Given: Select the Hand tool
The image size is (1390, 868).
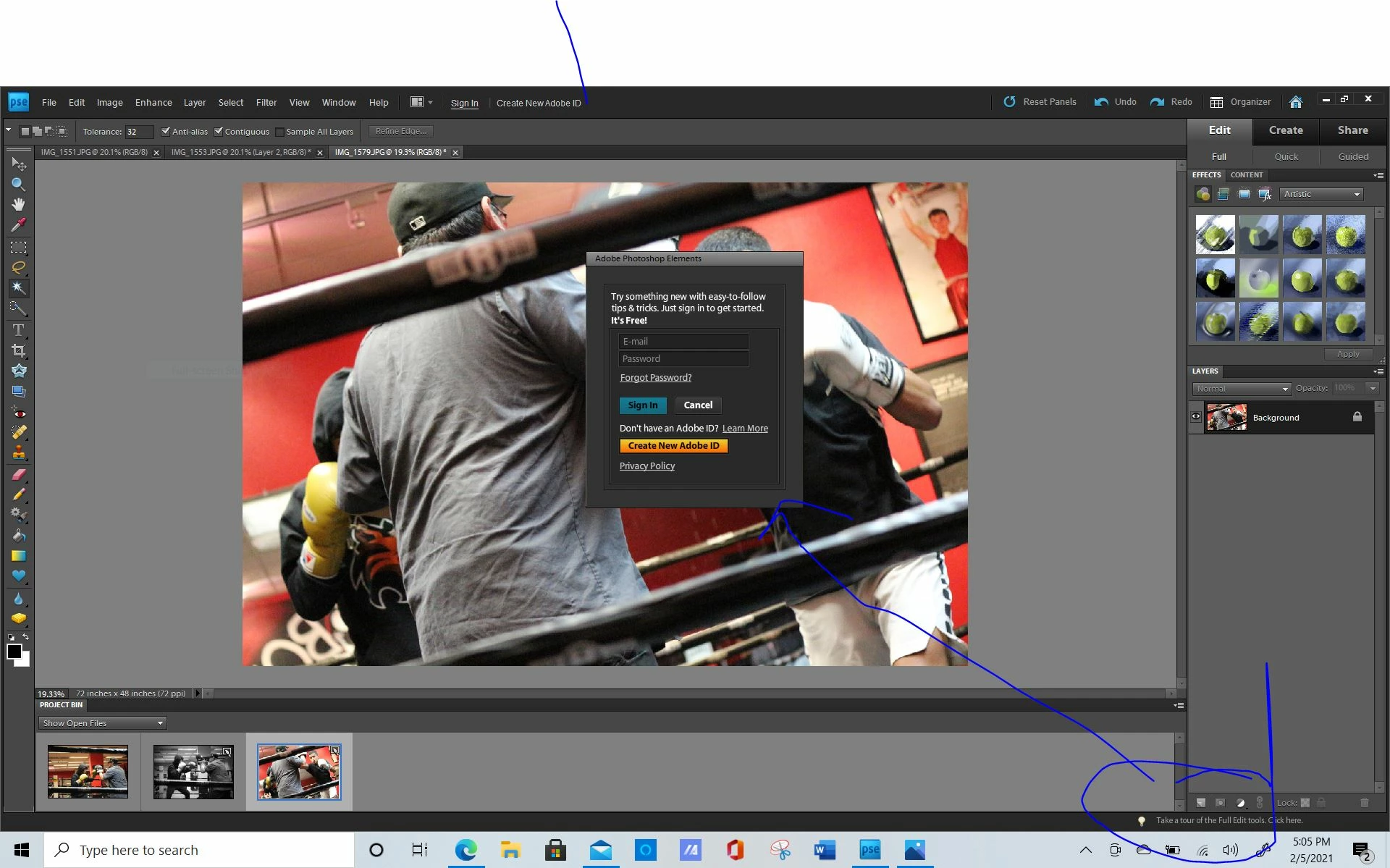Looking at the screenshot, I should (x=18, y=205).
